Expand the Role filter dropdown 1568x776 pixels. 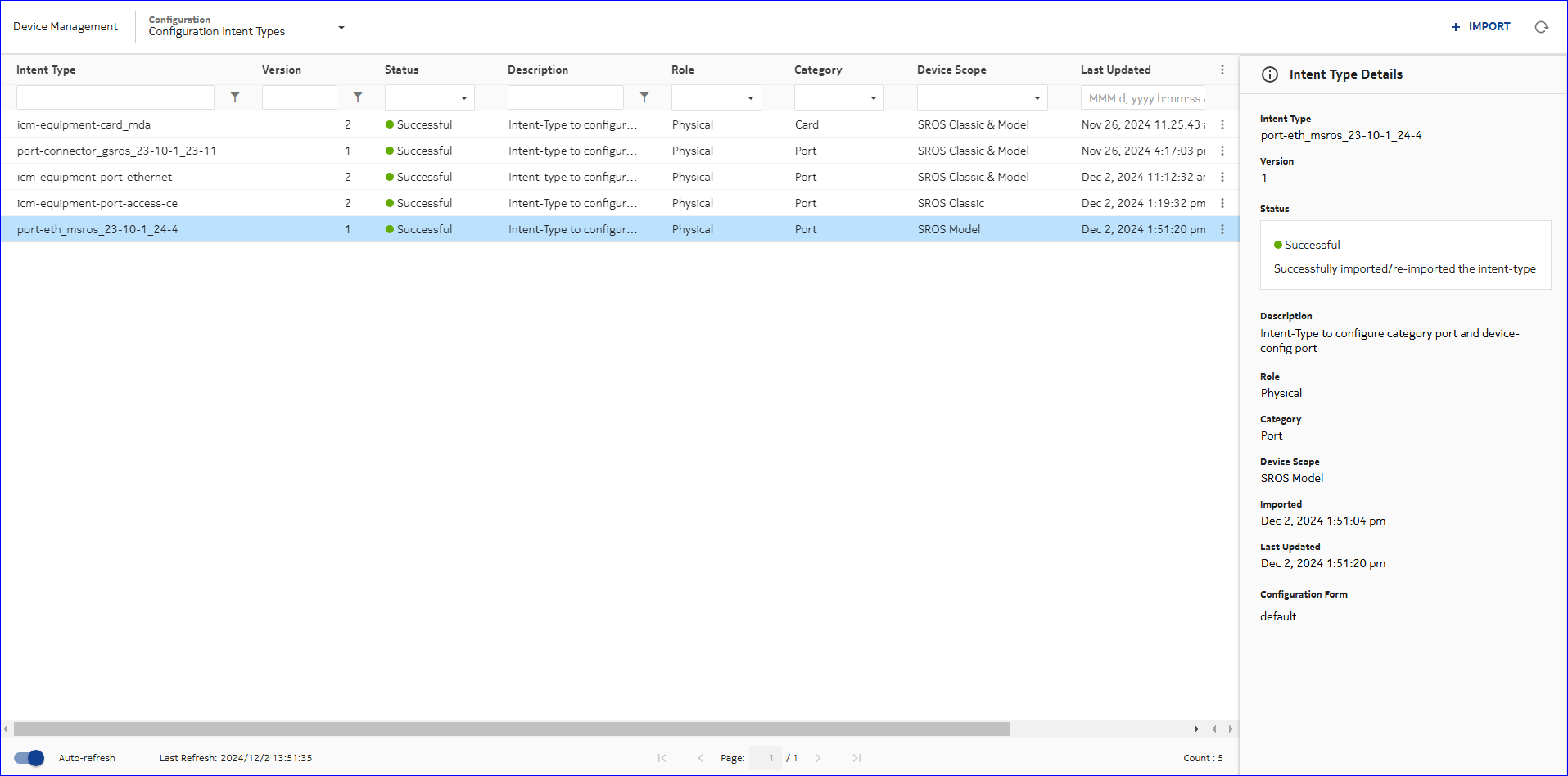pos(716,97)
